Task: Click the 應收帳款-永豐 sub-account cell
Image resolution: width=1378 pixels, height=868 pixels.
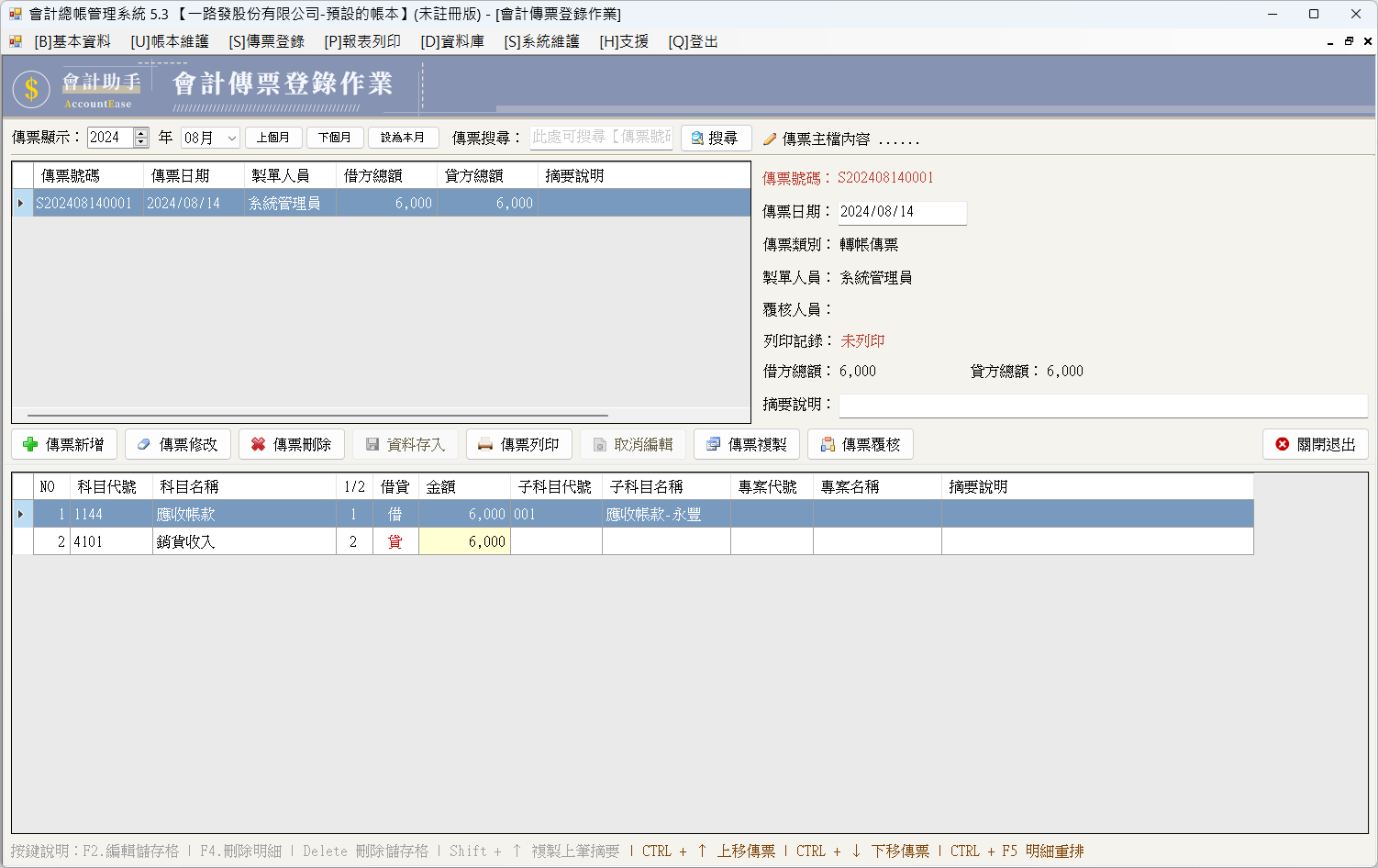Action: [x=666, y=514]
